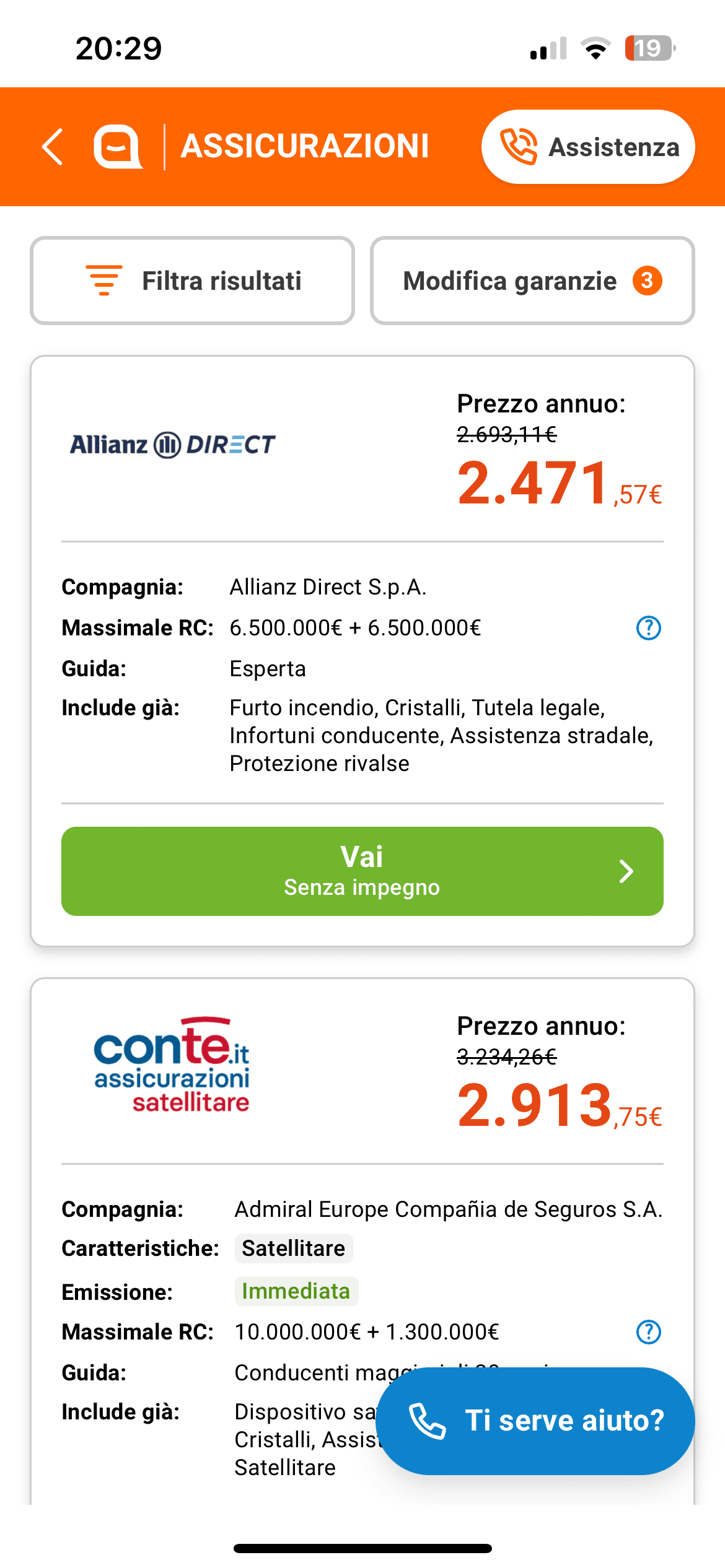Viewport: 725px width, 1568px height.
Task: Tap phone icon in help bubble
Action: [x=427, y=1421]
